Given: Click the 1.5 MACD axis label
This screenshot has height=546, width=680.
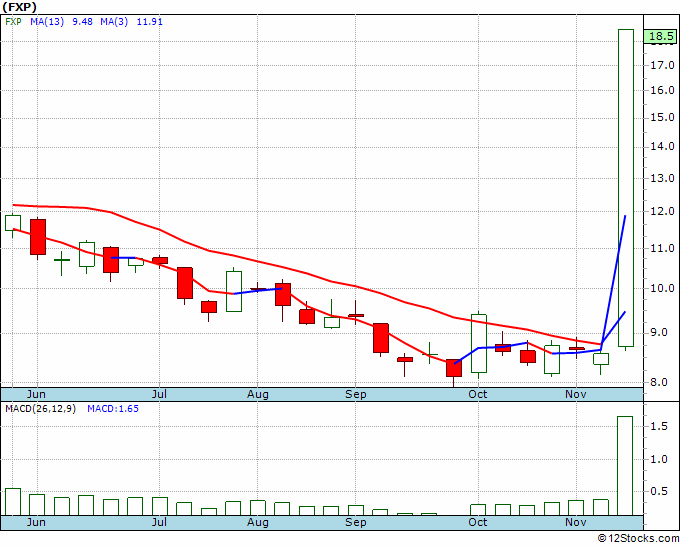Looking at the screenshot, I should 659,426.
